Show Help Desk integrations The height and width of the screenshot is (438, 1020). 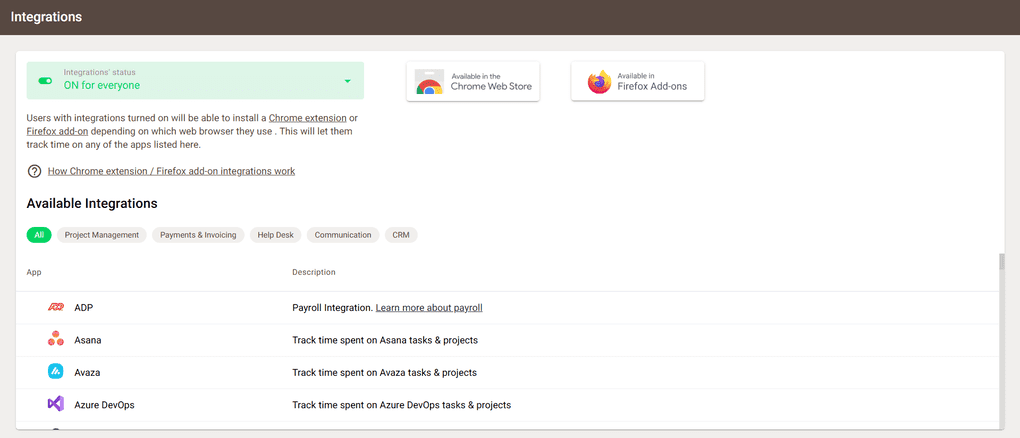click(x=275, y=235)
